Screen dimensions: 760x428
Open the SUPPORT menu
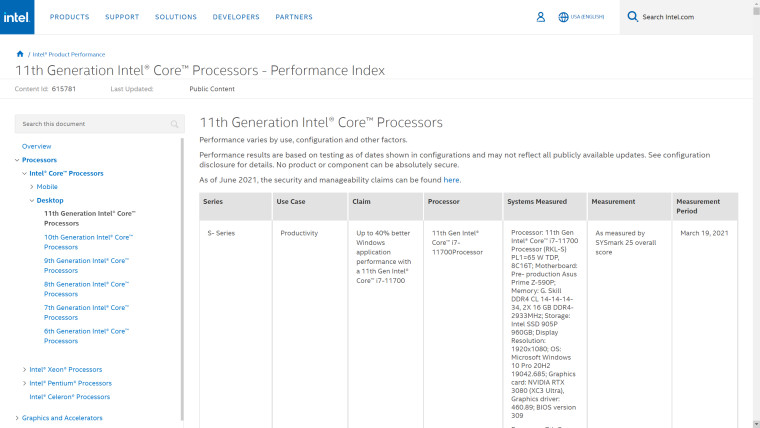pyautogui.click(x=122, y=17)
